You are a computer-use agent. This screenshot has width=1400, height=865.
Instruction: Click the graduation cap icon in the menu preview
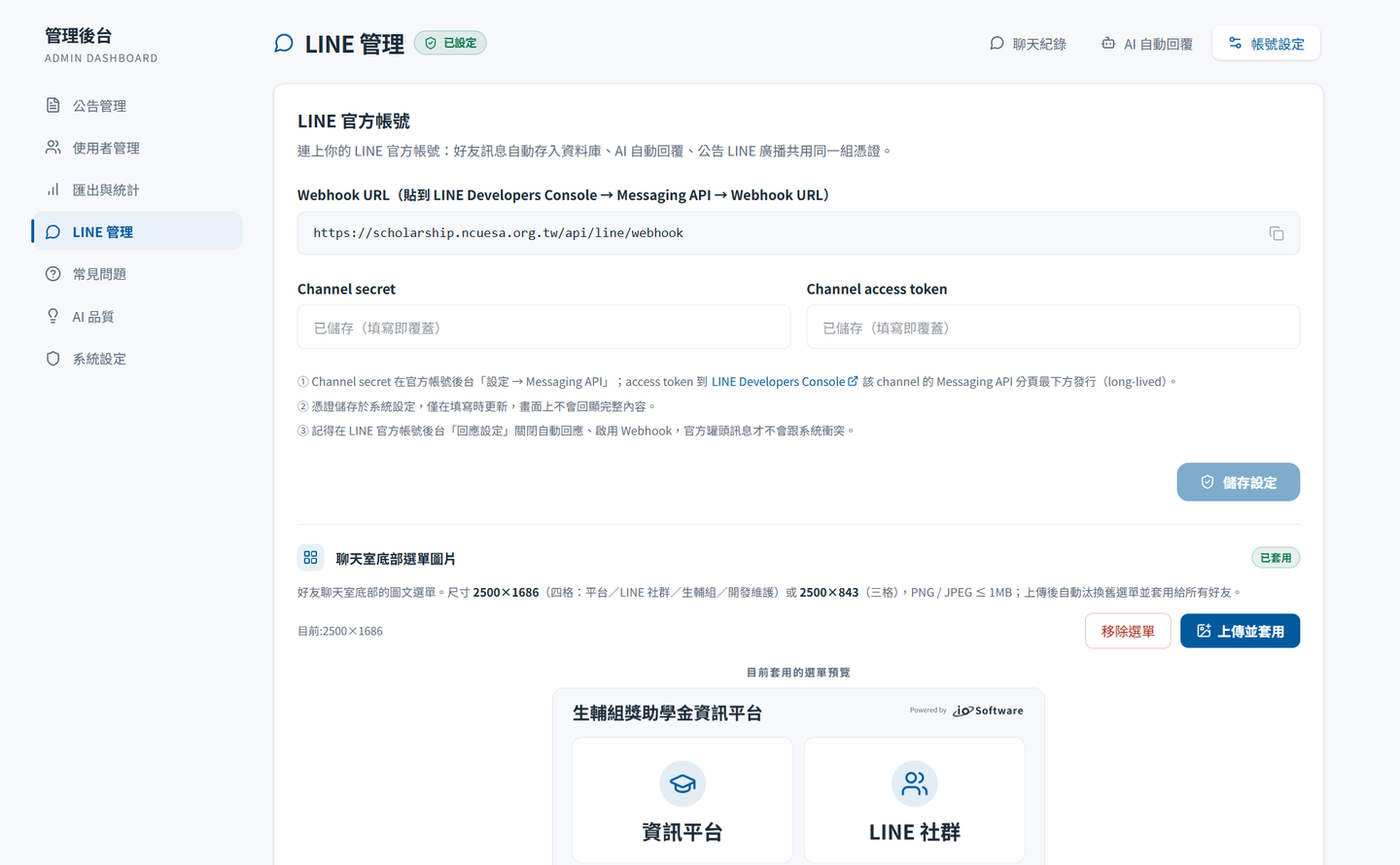click(x=682, y=783)
